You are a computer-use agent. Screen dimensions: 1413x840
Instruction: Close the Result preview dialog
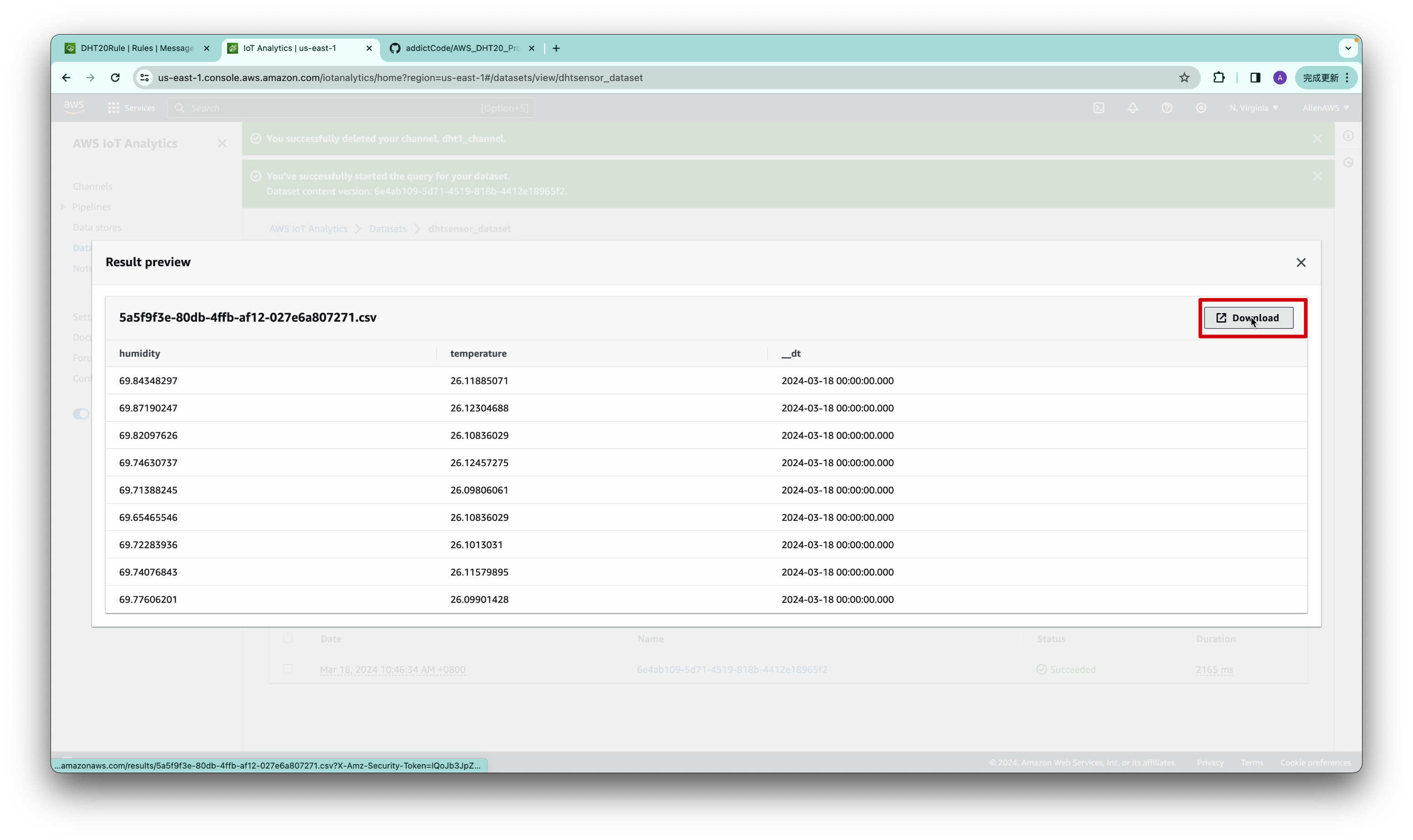click(1301, 263)
